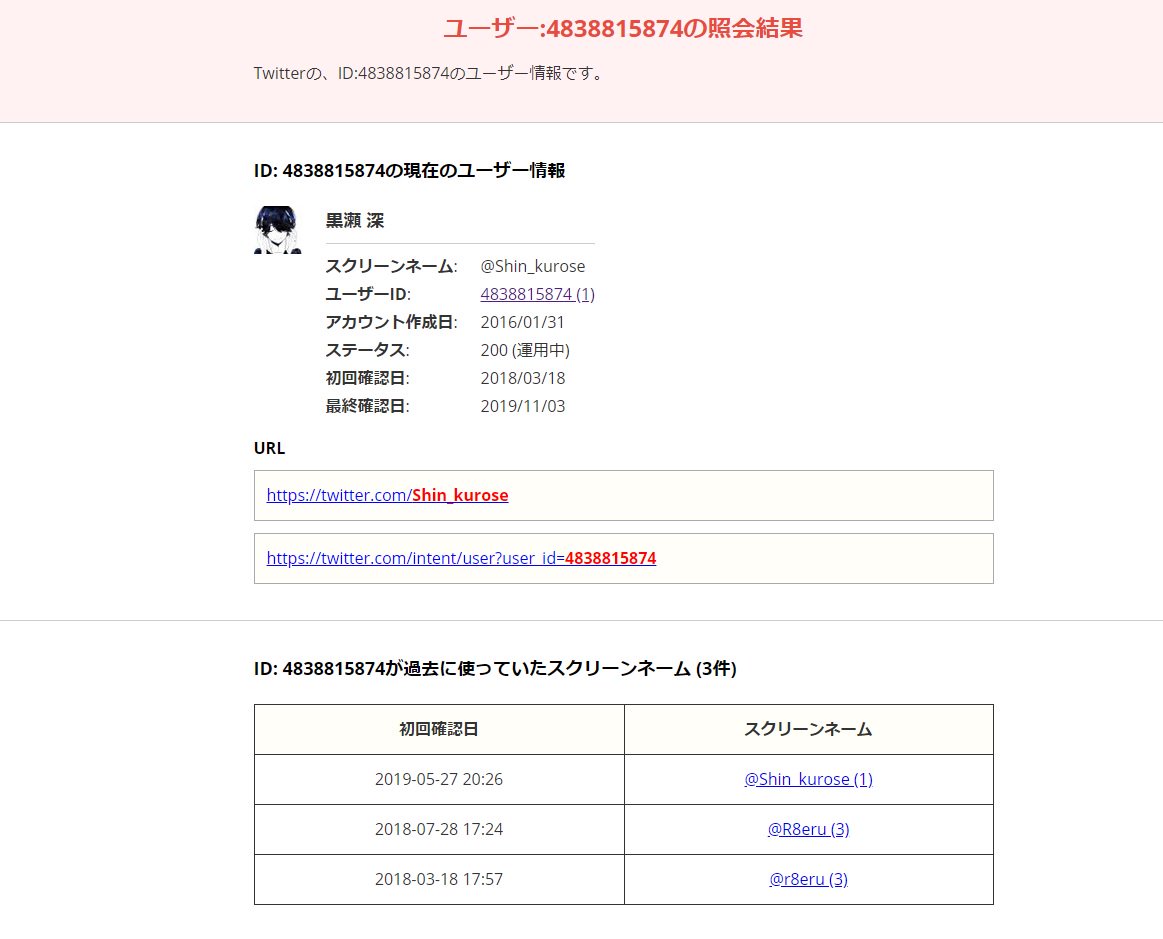Click the アカウント作成日 field label

pyautogui.click(x=391, y=322)
